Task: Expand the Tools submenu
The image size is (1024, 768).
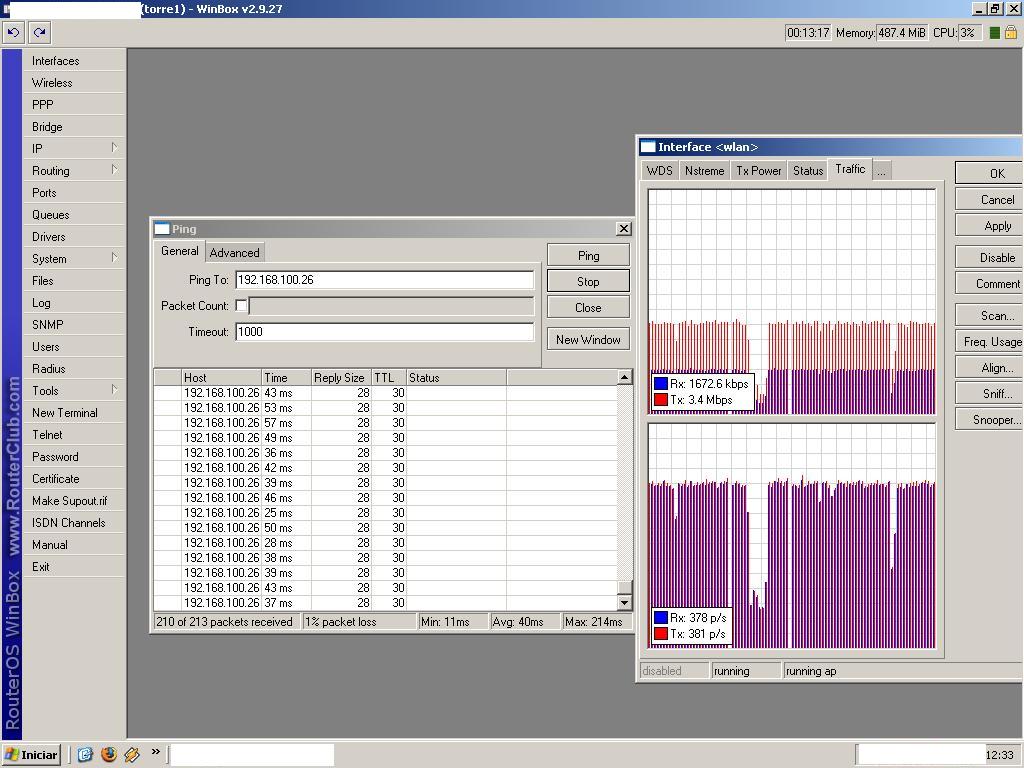Action: [72, 391]
